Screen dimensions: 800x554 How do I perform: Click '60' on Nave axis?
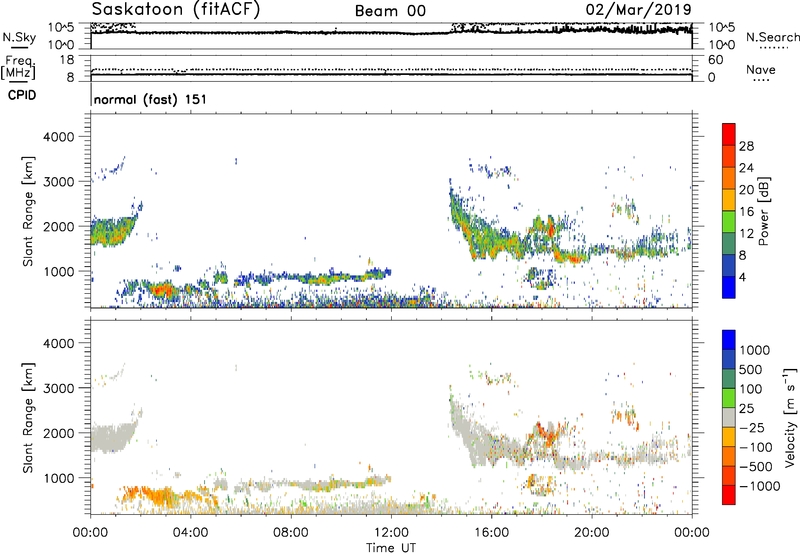(715, 60)
